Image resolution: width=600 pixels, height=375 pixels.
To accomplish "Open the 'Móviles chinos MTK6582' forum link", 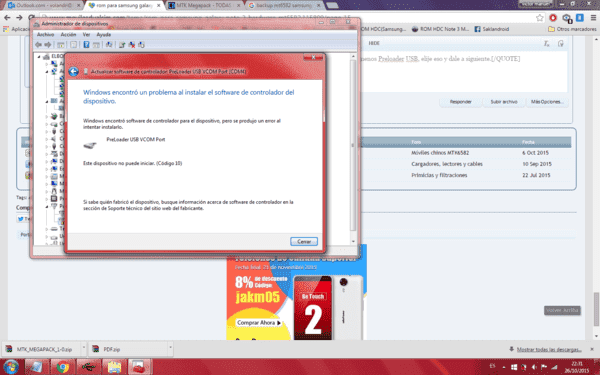I will (x=440, y=153).
